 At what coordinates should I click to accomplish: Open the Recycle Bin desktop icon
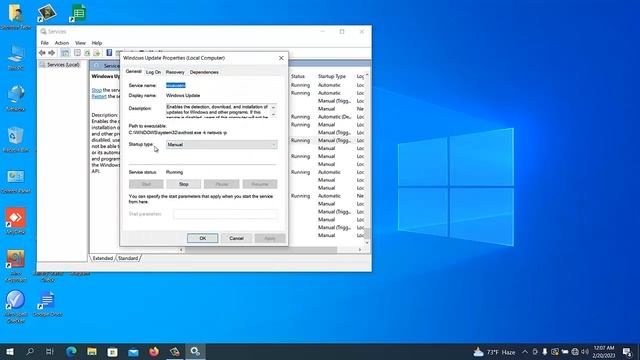pyautogui.click(x=16, y=139)
